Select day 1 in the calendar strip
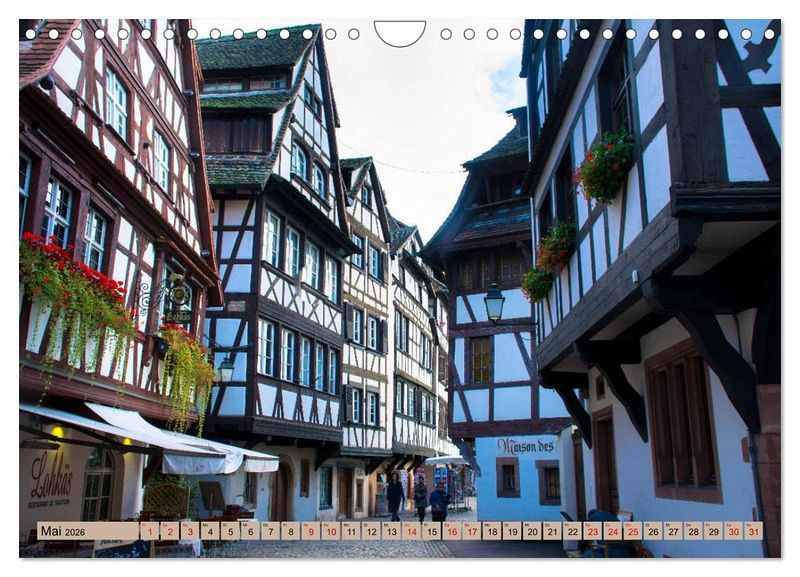The height and width of the screenshot is (577, 800). pos(149,531)
